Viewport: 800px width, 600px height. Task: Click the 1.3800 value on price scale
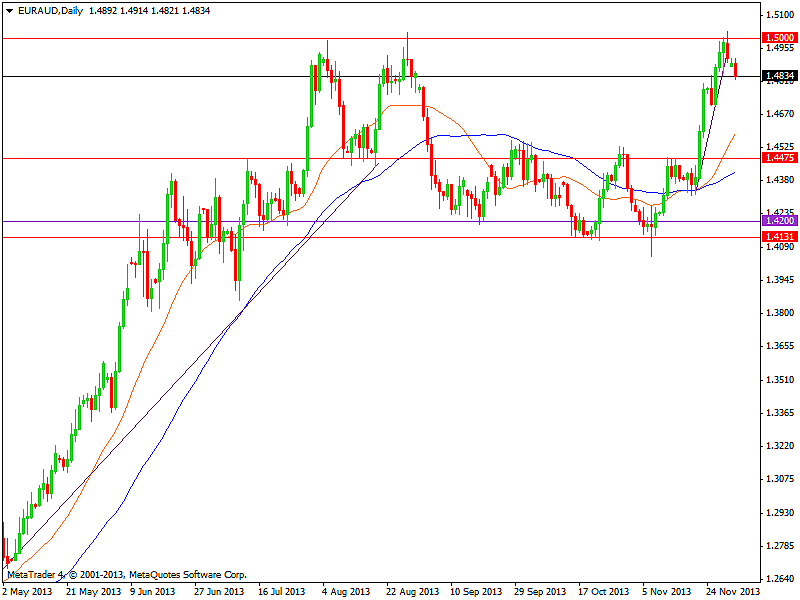point(779,313)
